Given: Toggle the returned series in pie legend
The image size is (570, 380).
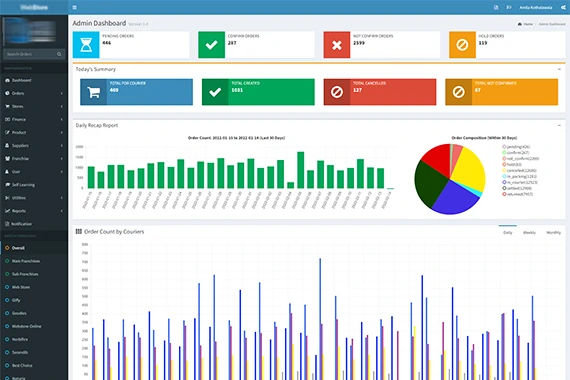Looking at the screenshot, I should point(518,194).
